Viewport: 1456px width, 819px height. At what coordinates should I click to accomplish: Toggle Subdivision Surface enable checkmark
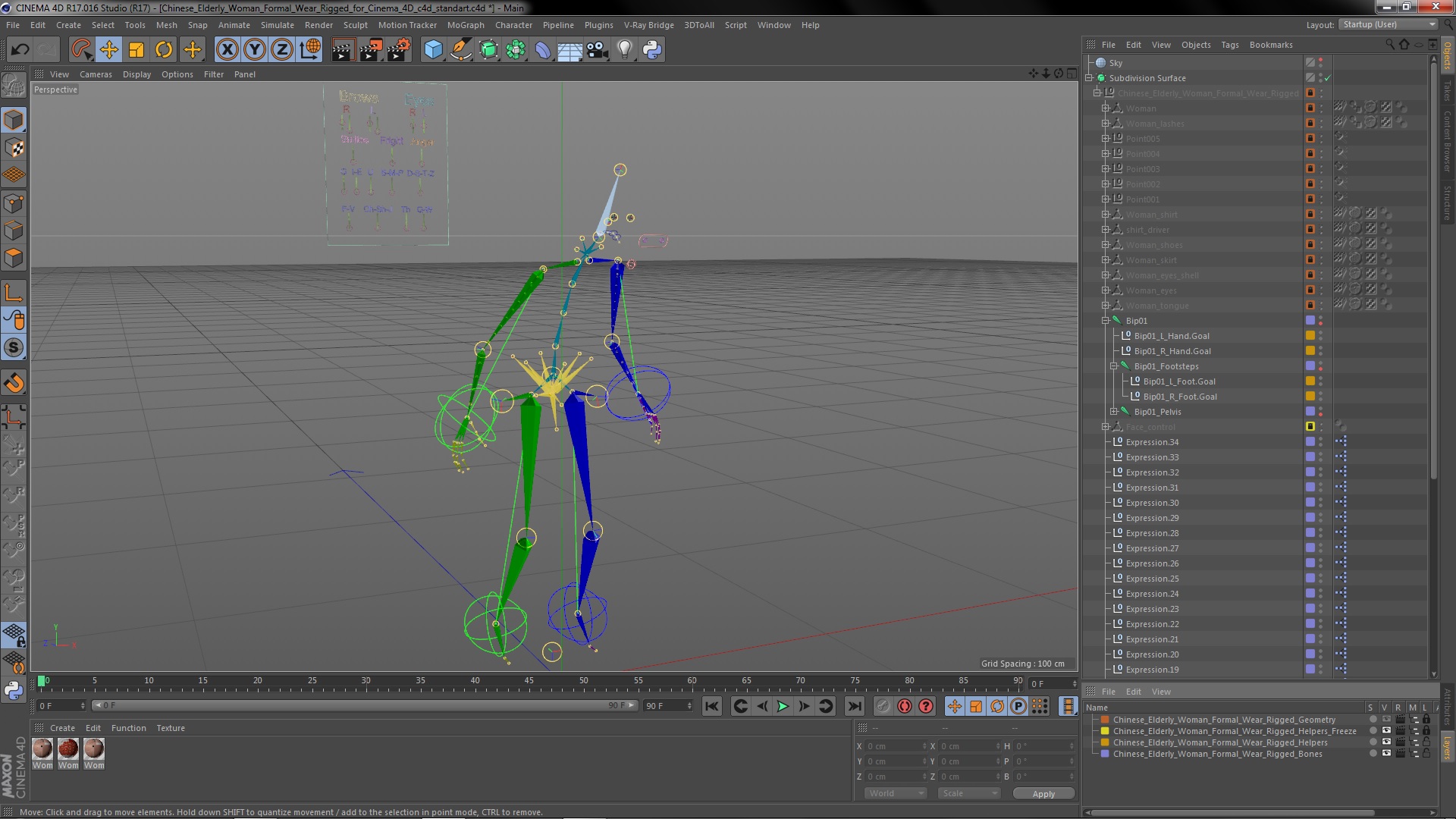pyautogui.click(x=1328, y=78)
